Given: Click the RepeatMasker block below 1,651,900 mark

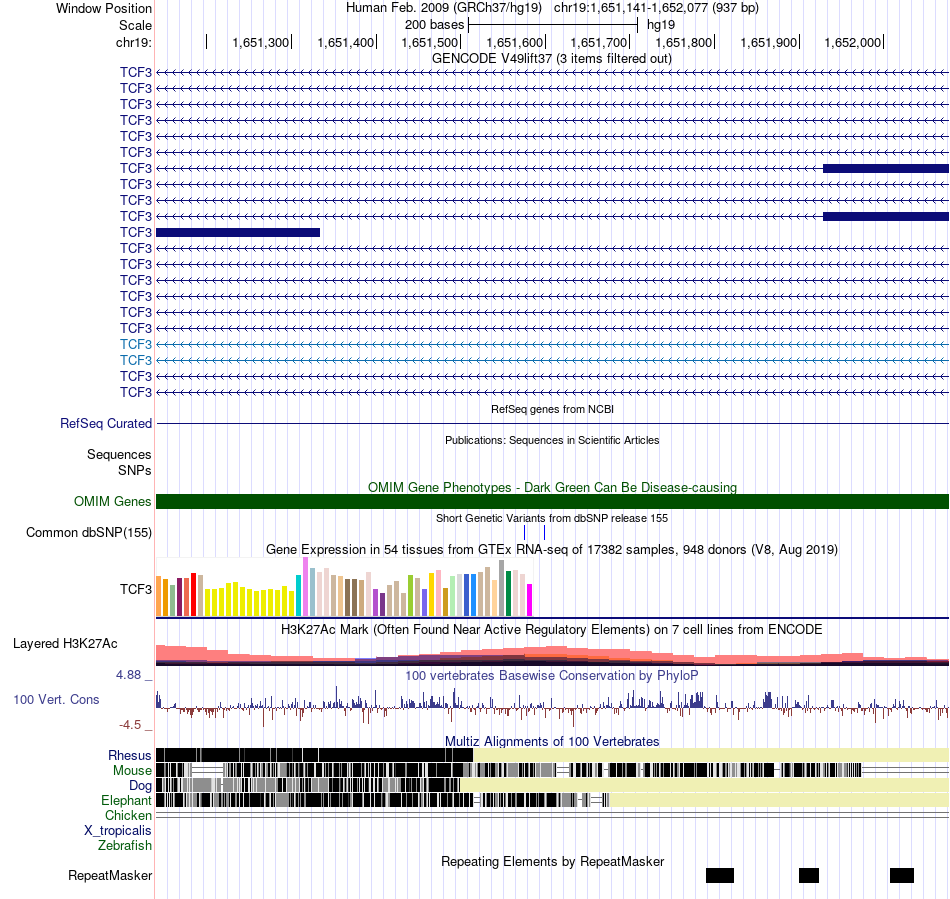Looking at the screenshot, I should (x=809, y=875).
